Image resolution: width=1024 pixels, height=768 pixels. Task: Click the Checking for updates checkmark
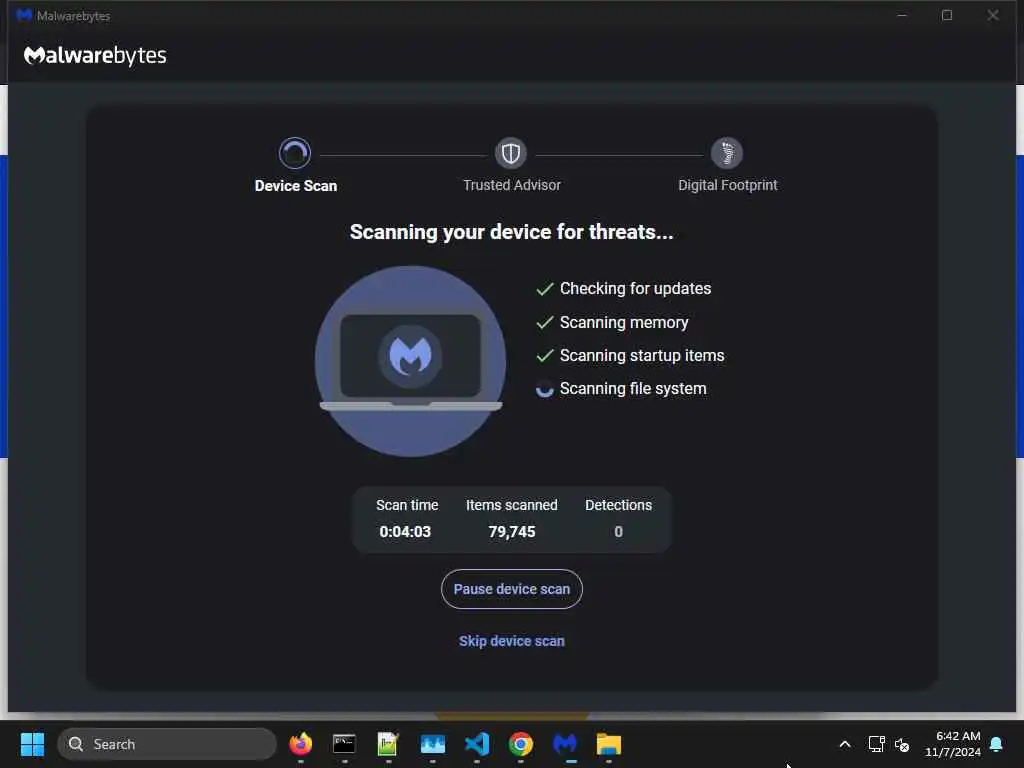pos(545,289)
